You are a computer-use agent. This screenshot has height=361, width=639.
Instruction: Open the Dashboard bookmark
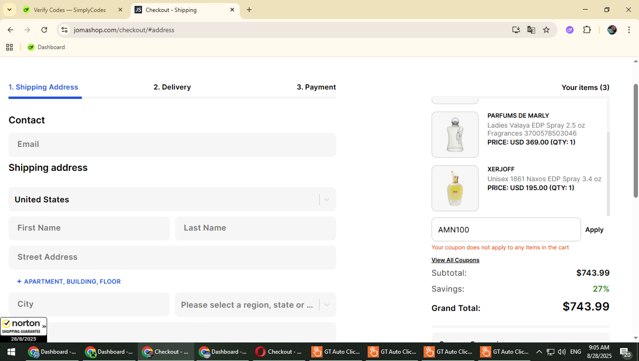coord(46,47)
